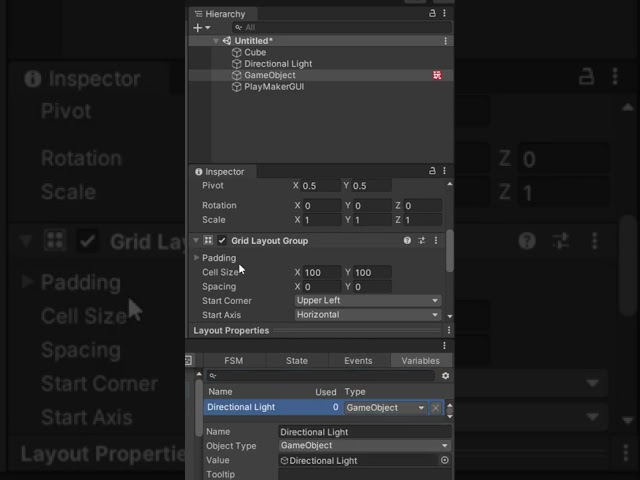
Task: Click the PlayMaker FSM icon on GameObject row
Action: click(437, 75)
